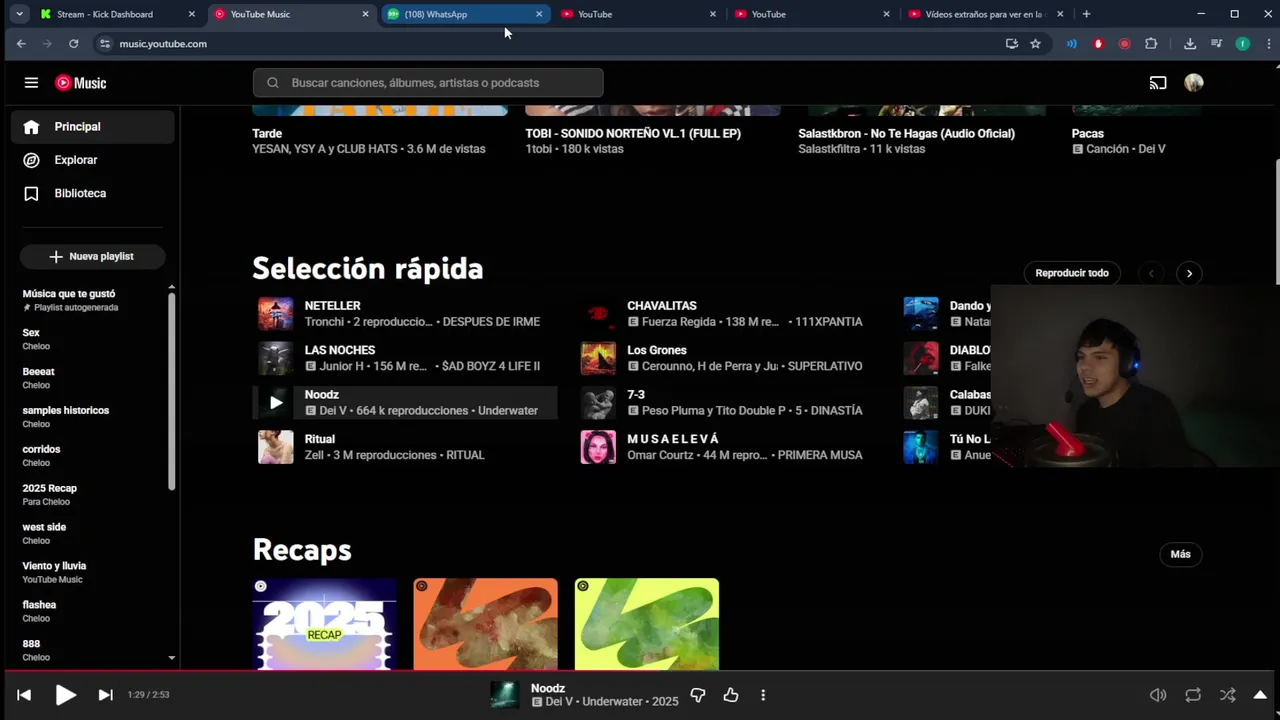Select LAS NOCHES song thumbnail
The height and width of the screenshot is (720, 1280).
(x=276, y=358)
